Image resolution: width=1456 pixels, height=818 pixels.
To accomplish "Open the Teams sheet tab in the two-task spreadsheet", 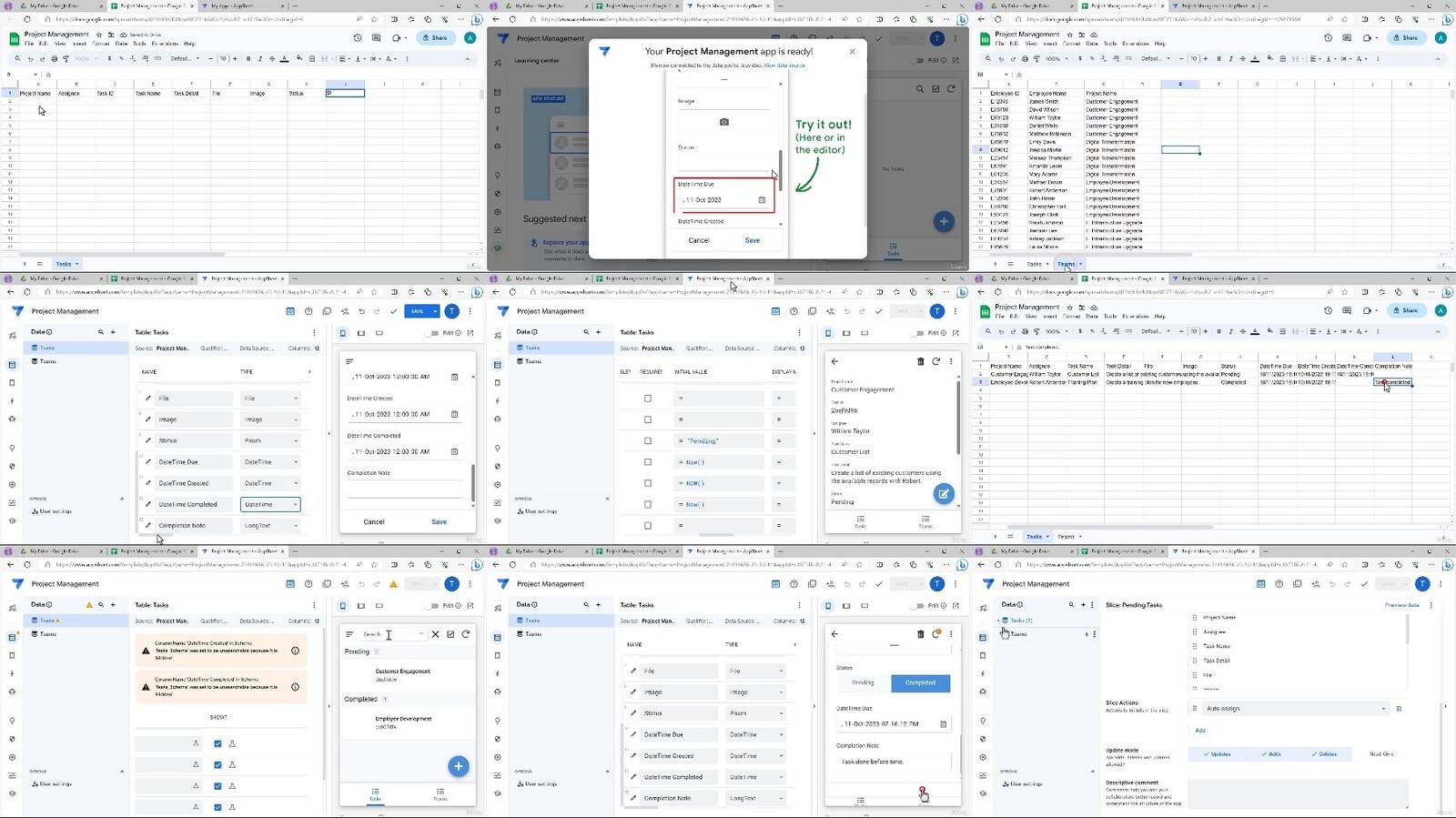I will point(1067,537).
